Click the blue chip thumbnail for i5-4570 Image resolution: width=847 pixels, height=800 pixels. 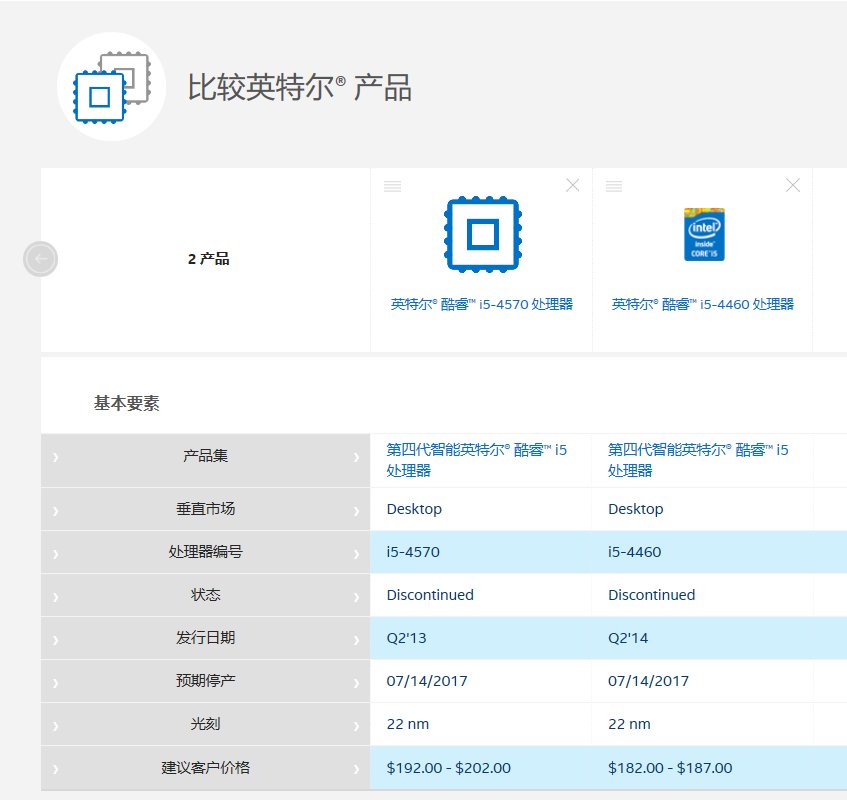(482, 234)
